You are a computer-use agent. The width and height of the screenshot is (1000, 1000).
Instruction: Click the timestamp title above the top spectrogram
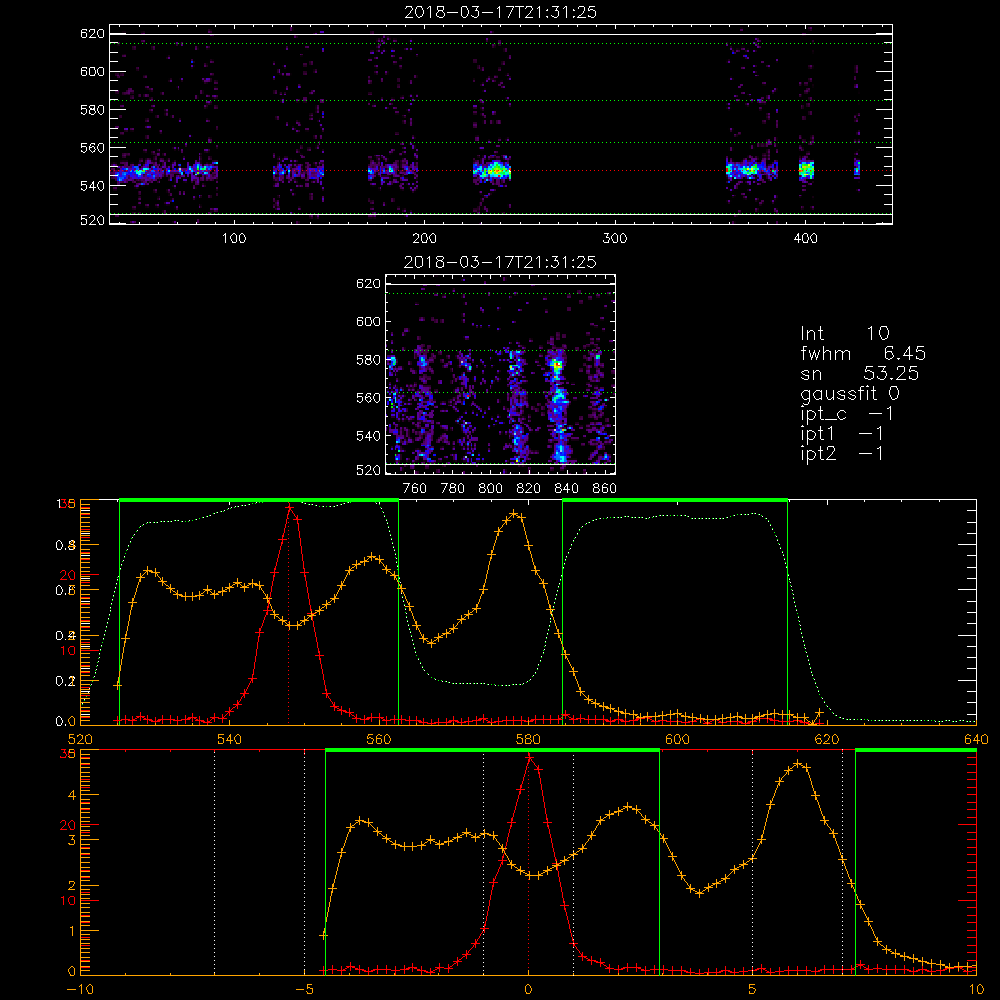point(500,12)
